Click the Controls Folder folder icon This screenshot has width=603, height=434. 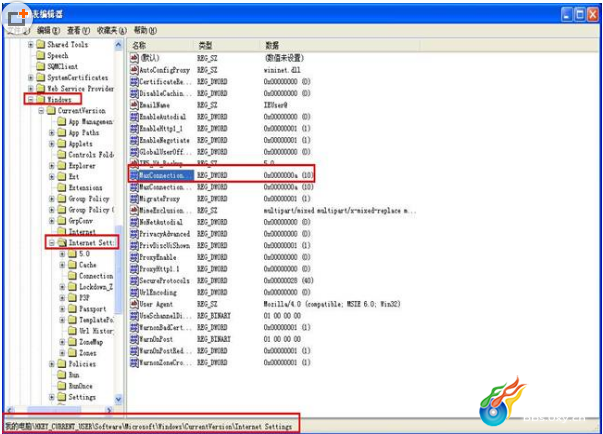[x=62, y=155]
